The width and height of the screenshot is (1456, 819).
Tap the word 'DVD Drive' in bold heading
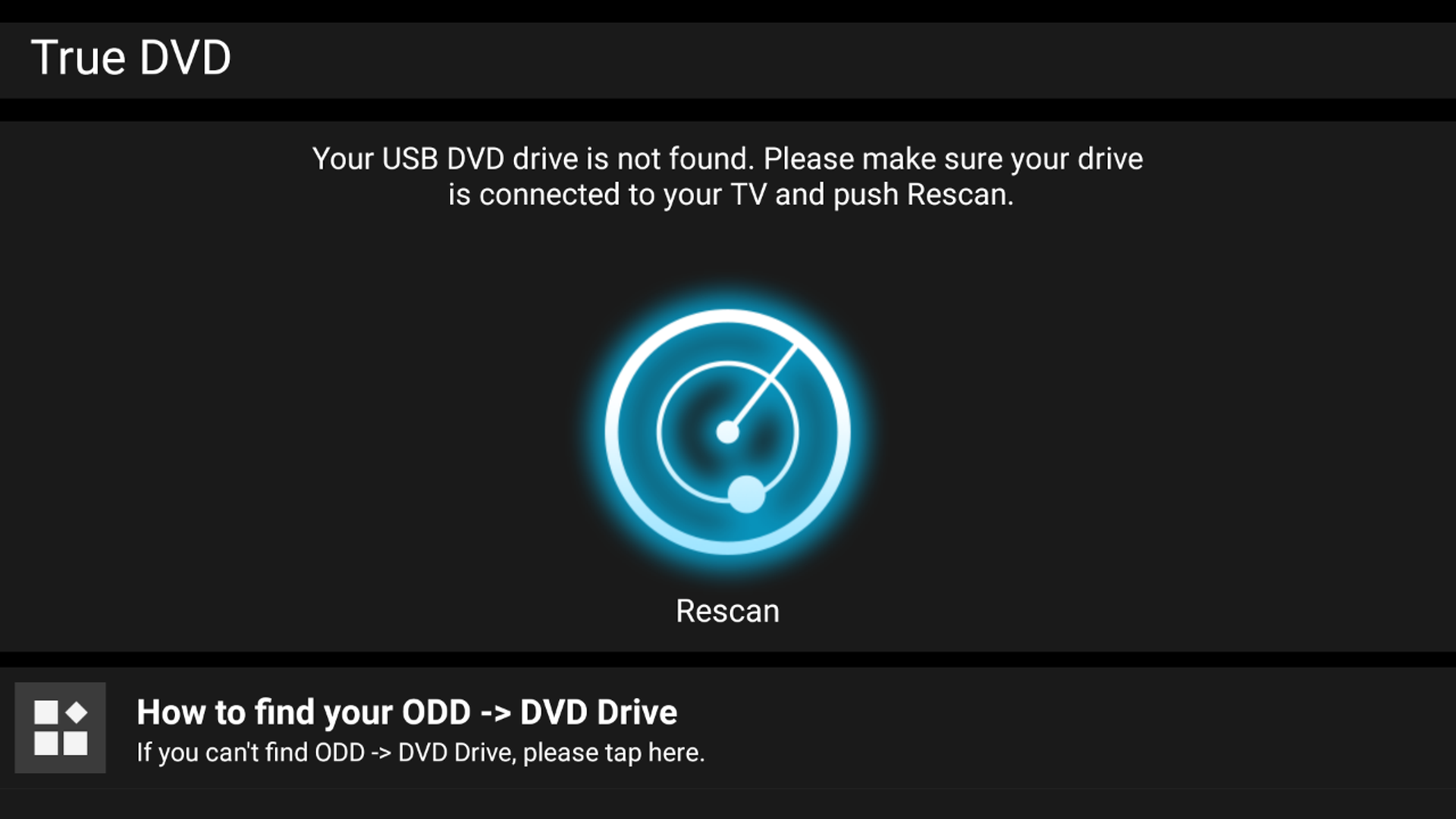point(598,713)
